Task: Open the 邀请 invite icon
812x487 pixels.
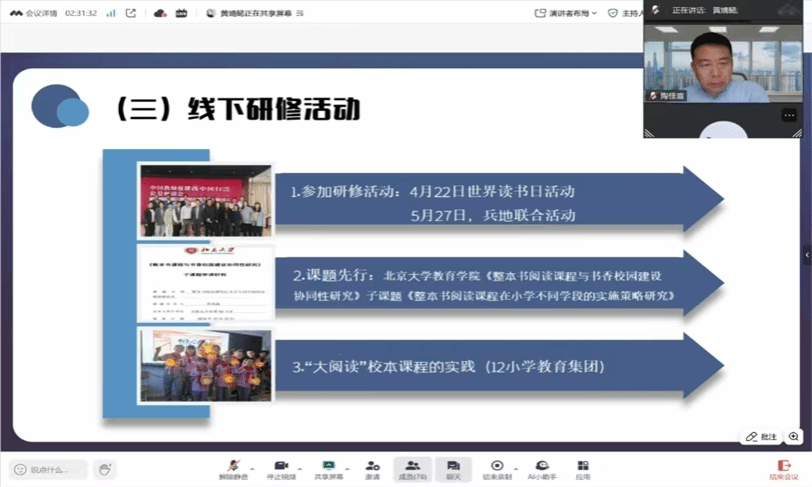Action: pos(372,468)
